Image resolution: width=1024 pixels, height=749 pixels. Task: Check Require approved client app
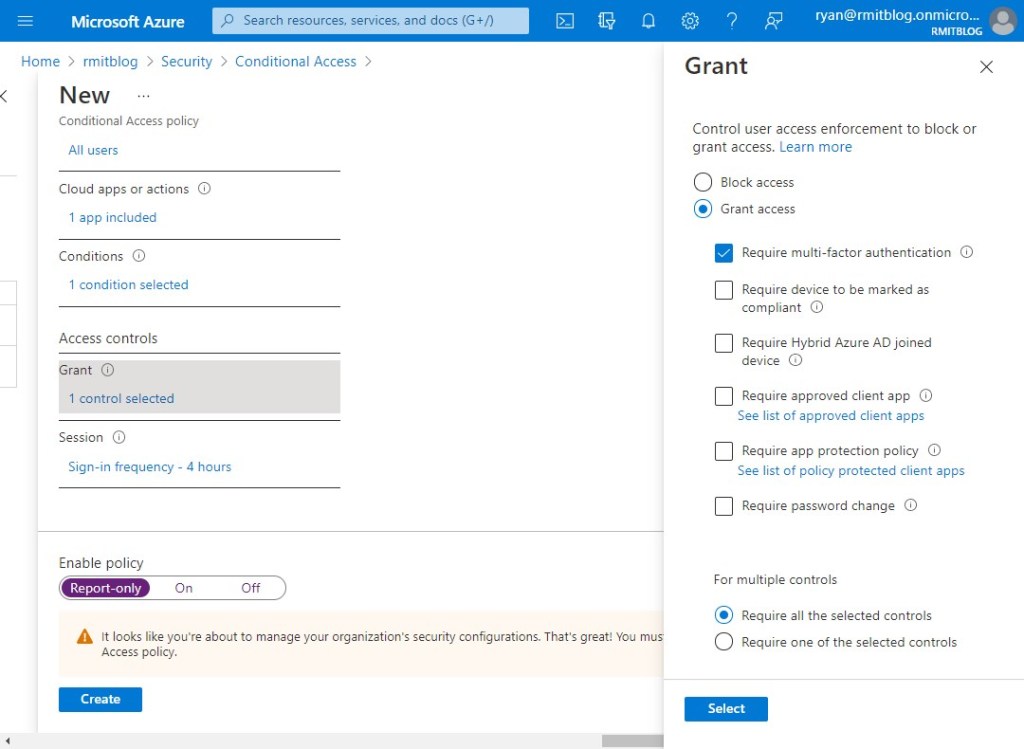(724, 396)
